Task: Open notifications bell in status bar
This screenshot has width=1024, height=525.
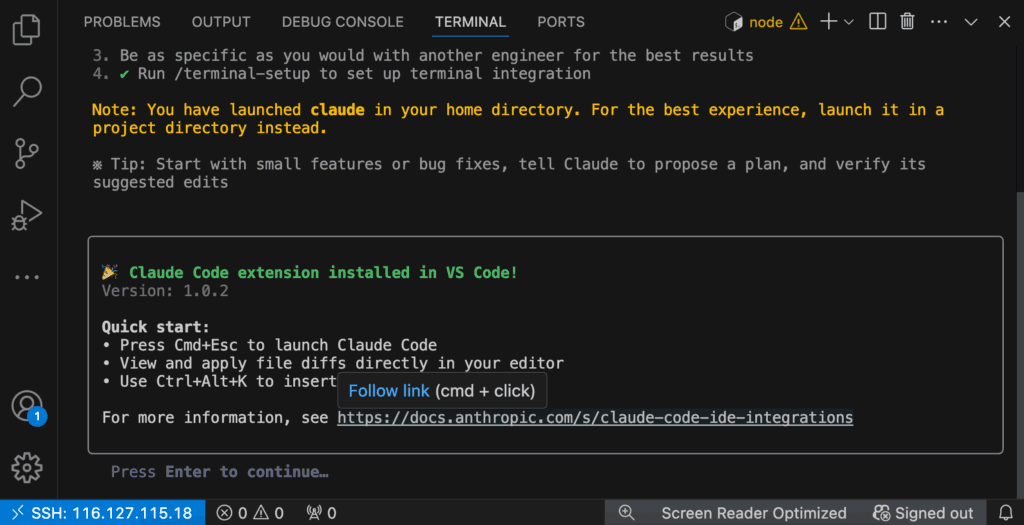Action: (x=1006, y=513)
